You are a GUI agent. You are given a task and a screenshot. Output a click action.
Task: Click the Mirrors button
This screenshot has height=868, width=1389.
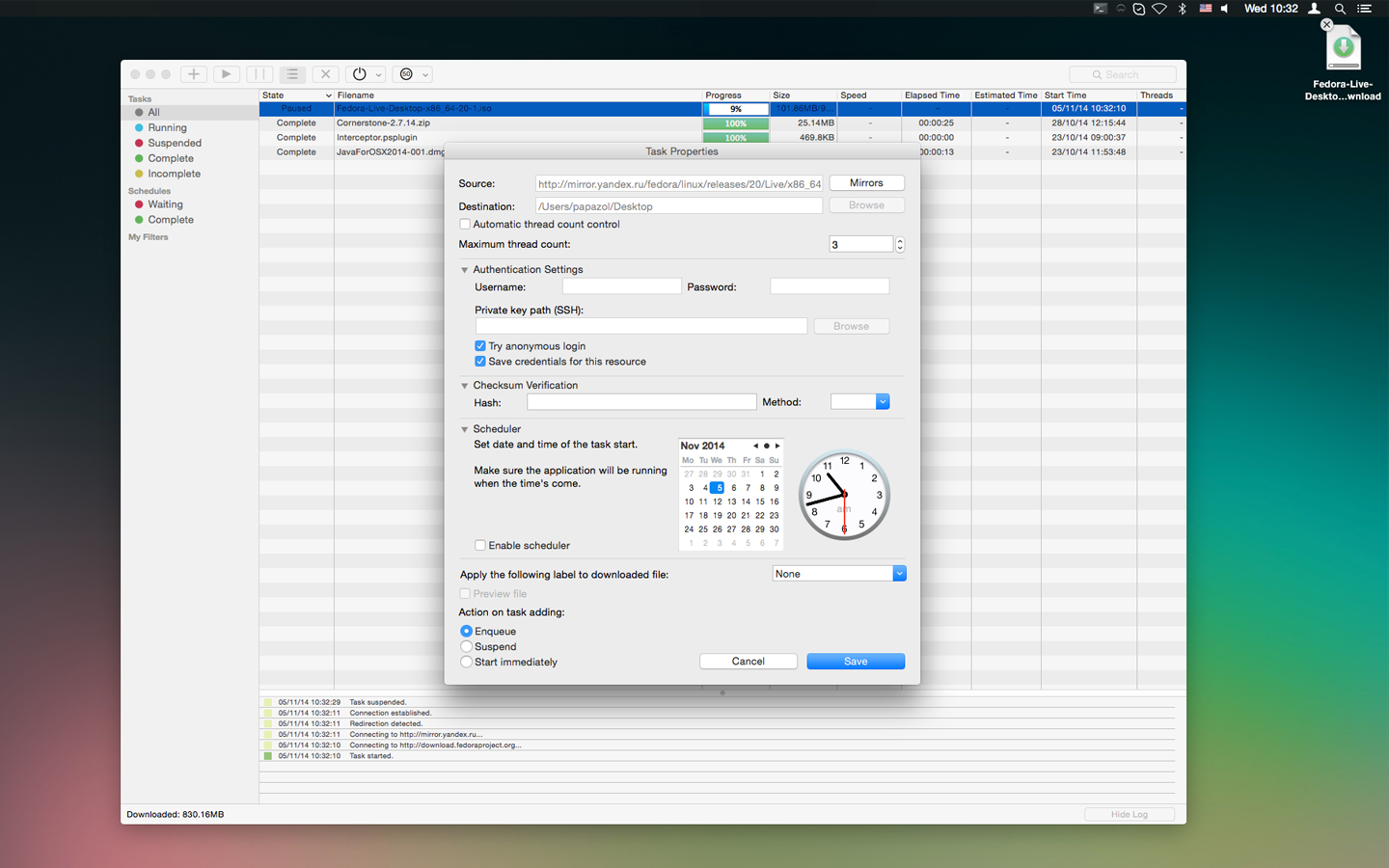tap(865, 182)
